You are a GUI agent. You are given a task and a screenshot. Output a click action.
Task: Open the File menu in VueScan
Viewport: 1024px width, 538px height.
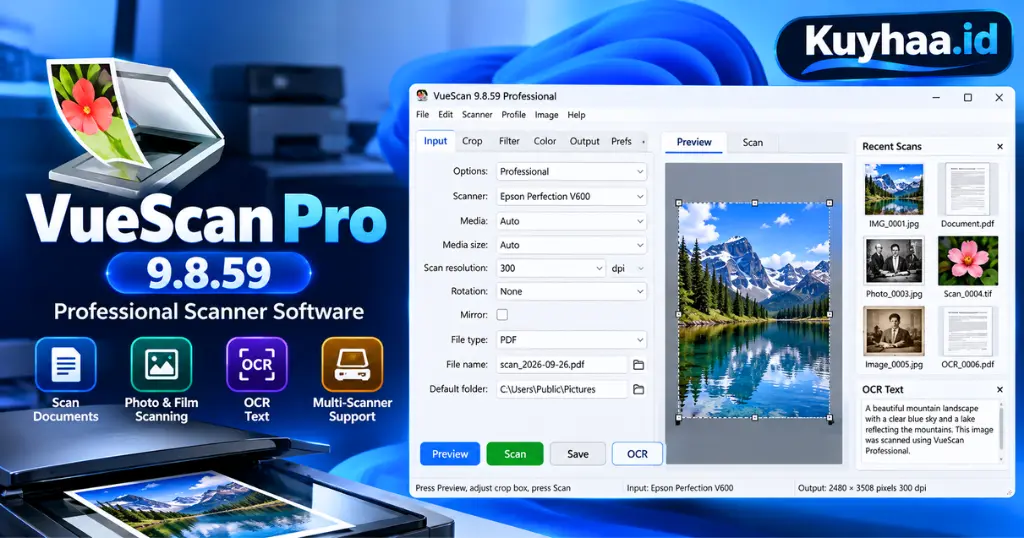point(423,115)
